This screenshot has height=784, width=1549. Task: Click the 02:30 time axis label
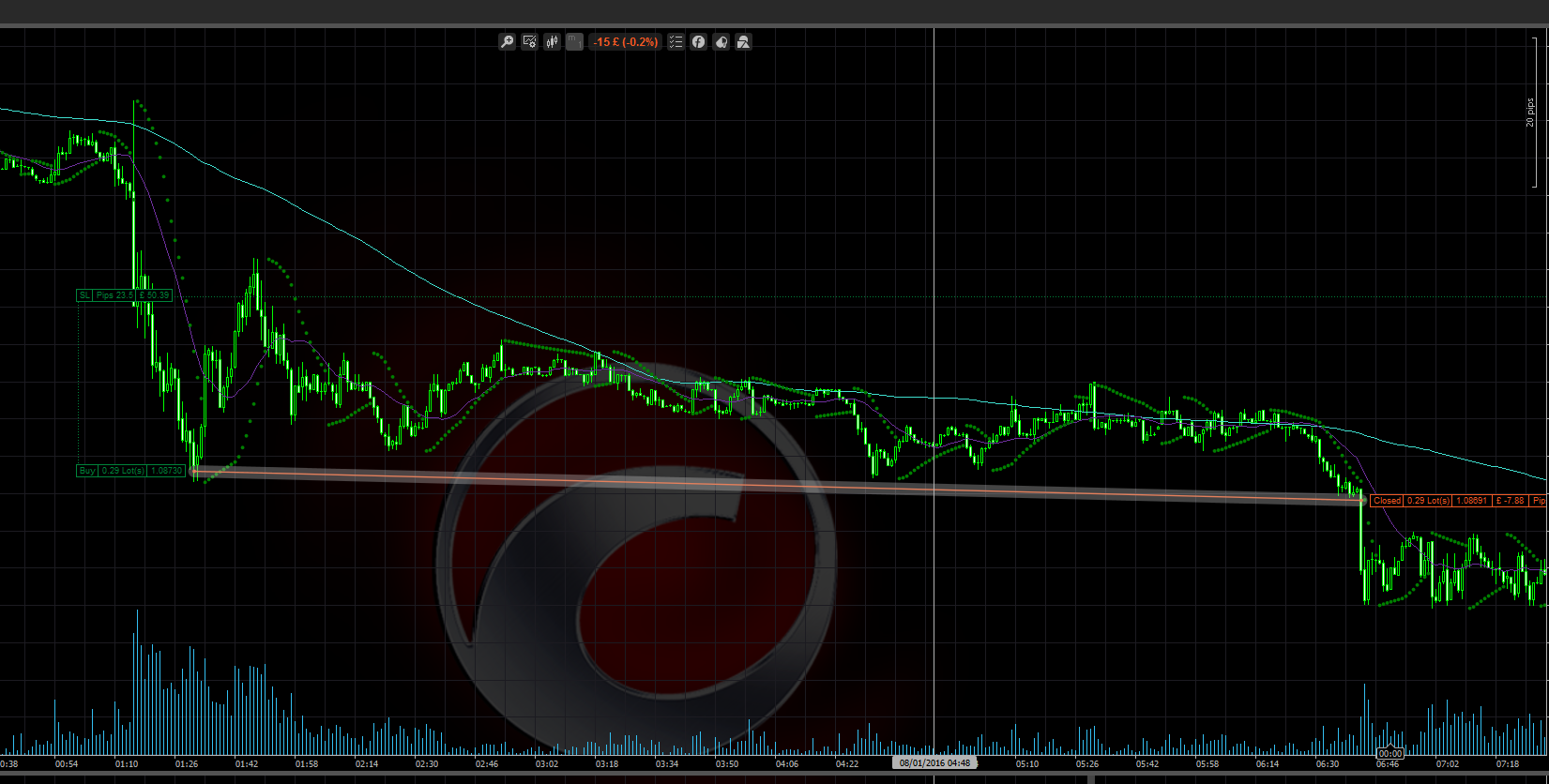(427, 764)
